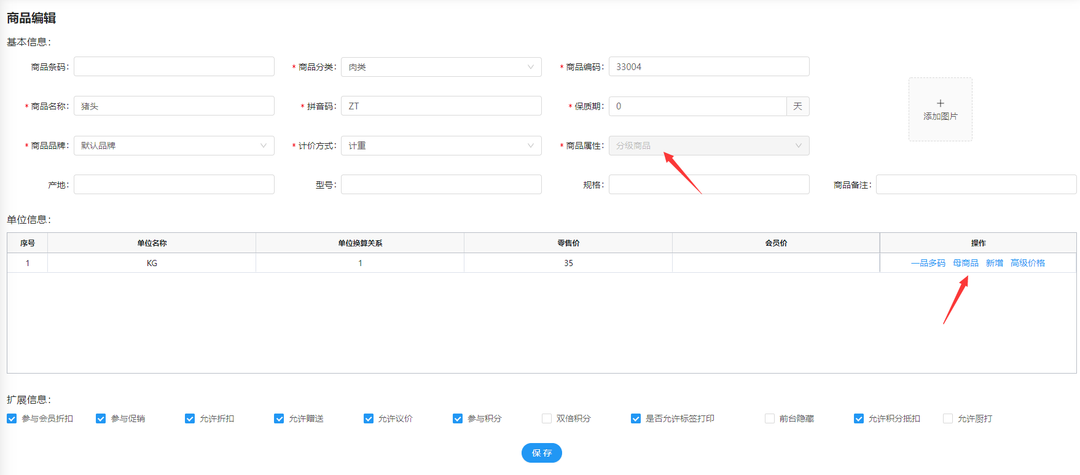Click the 保质期 input field
Screen dimensions: 1080x475
point(698,106)
